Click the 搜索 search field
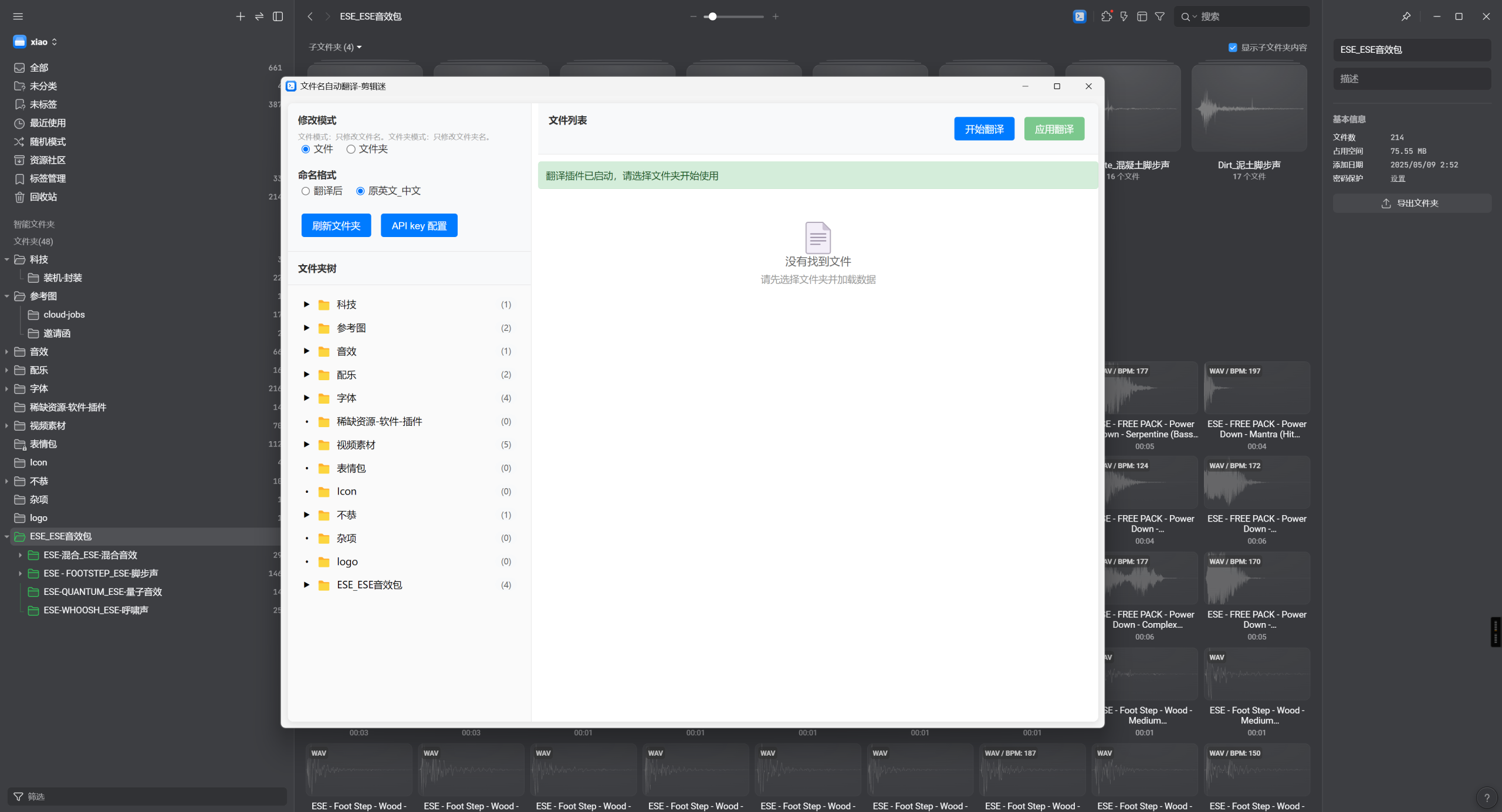Screen dimensions: 1502x812 pyautogui.click(x=1250, y=16)
